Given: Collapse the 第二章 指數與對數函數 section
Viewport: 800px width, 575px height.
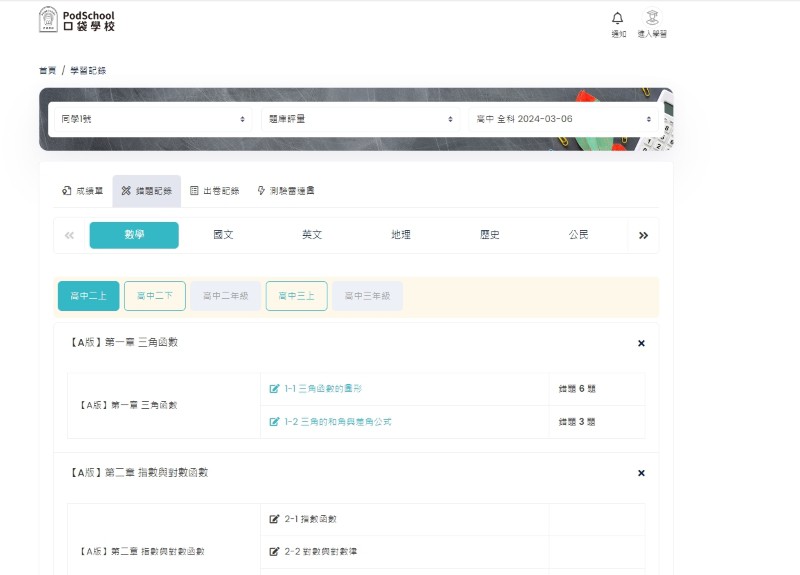Looking at the screenshot, I should point(641,473).
